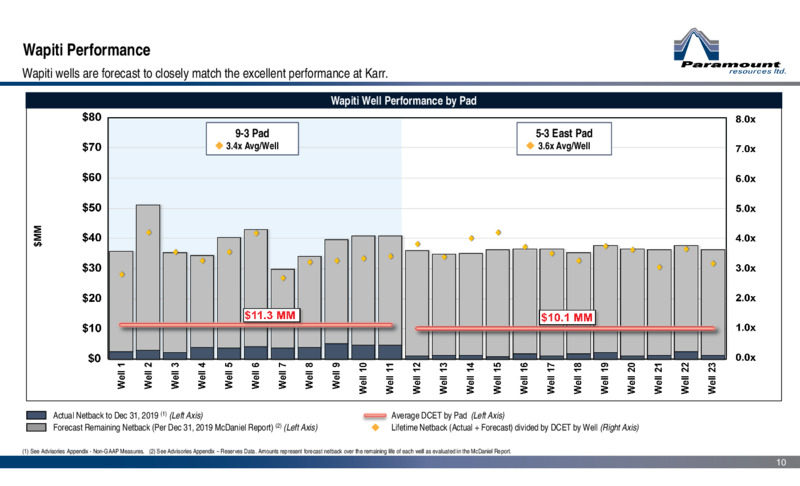Click the orange diamond marker above Well 2
This screenshot has height=486, width=800.
click(149, 233)
